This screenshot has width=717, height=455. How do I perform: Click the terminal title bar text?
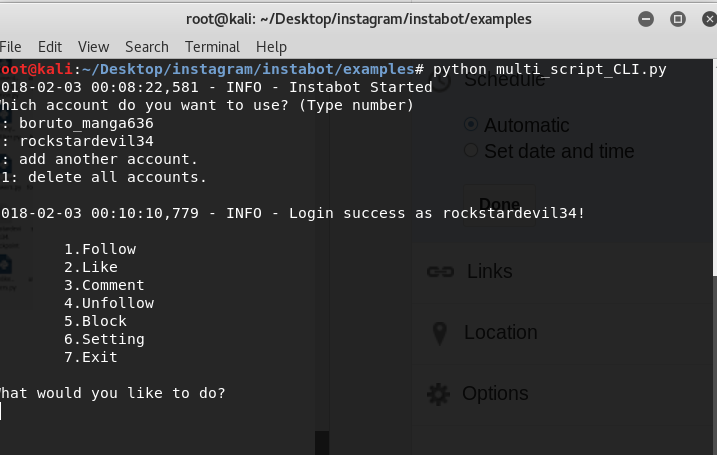click(358, 19)
